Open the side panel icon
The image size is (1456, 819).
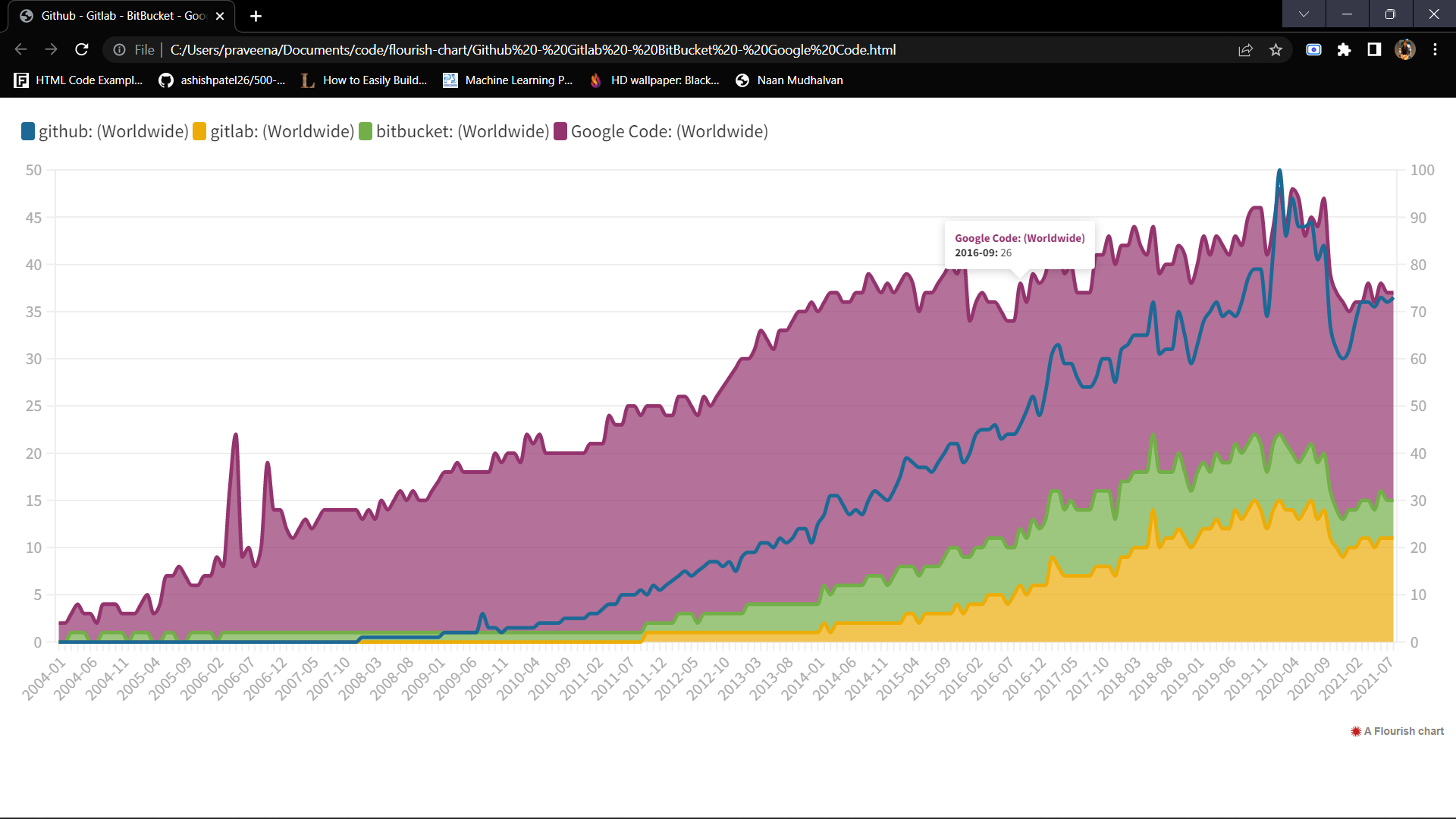point(1374,49)
